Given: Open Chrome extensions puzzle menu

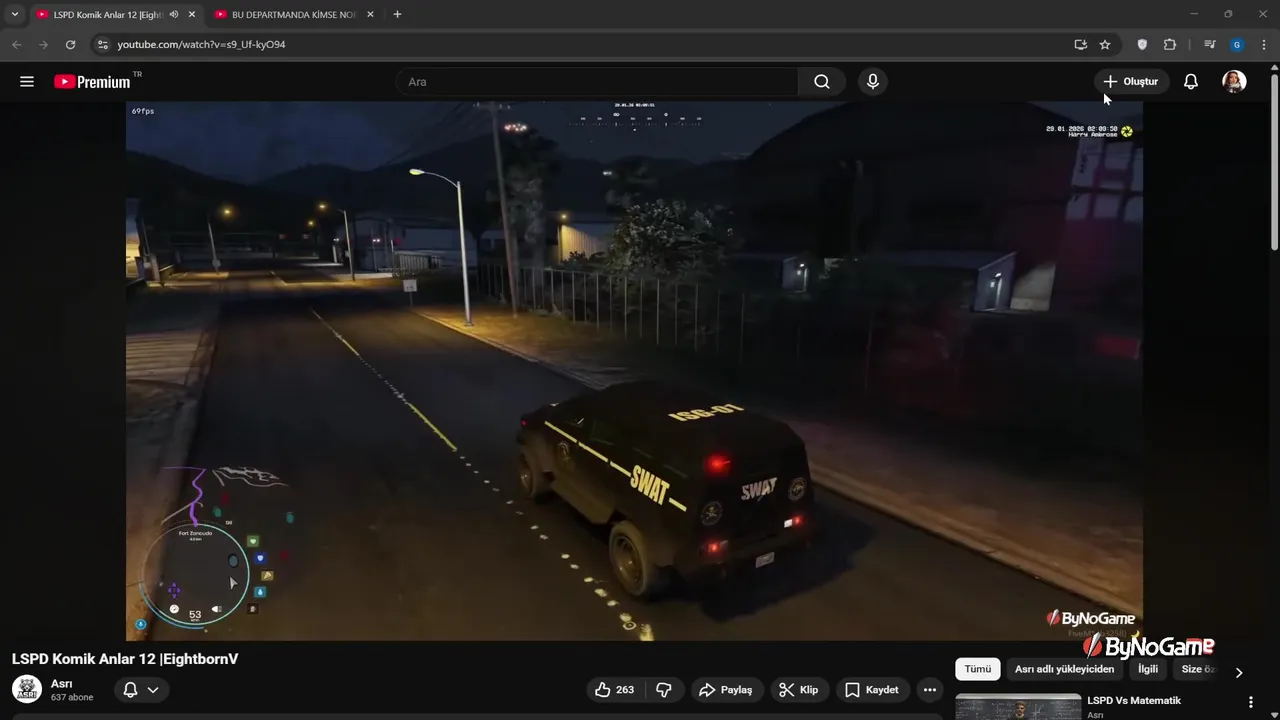Looking at the screenshot, I should (x=1170, y=44).
